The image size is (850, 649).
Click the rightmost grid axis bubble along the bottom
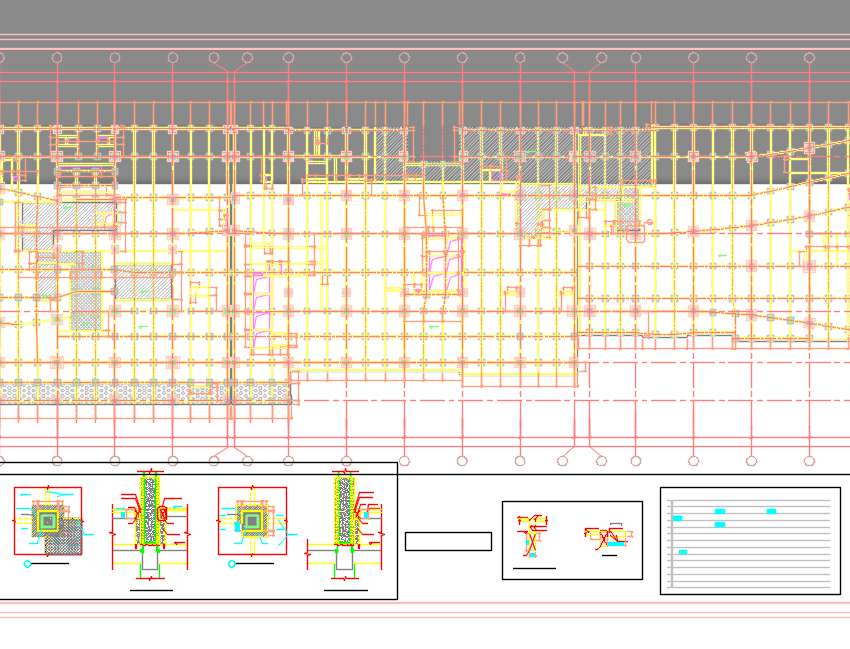point(809,461)
